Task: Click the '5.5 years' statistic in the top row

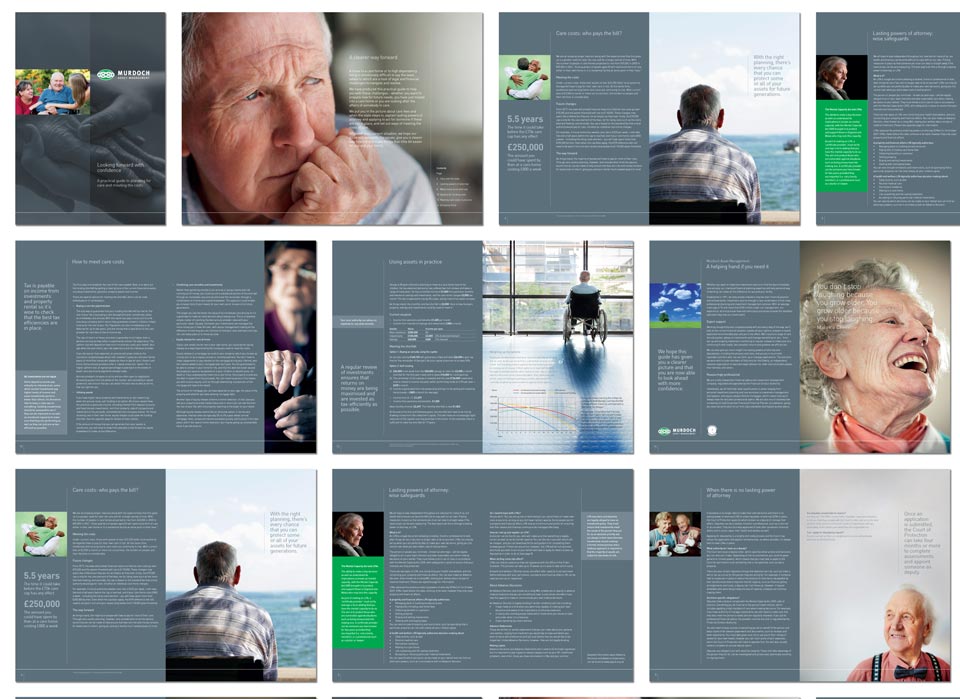Action: pos(525,119)
